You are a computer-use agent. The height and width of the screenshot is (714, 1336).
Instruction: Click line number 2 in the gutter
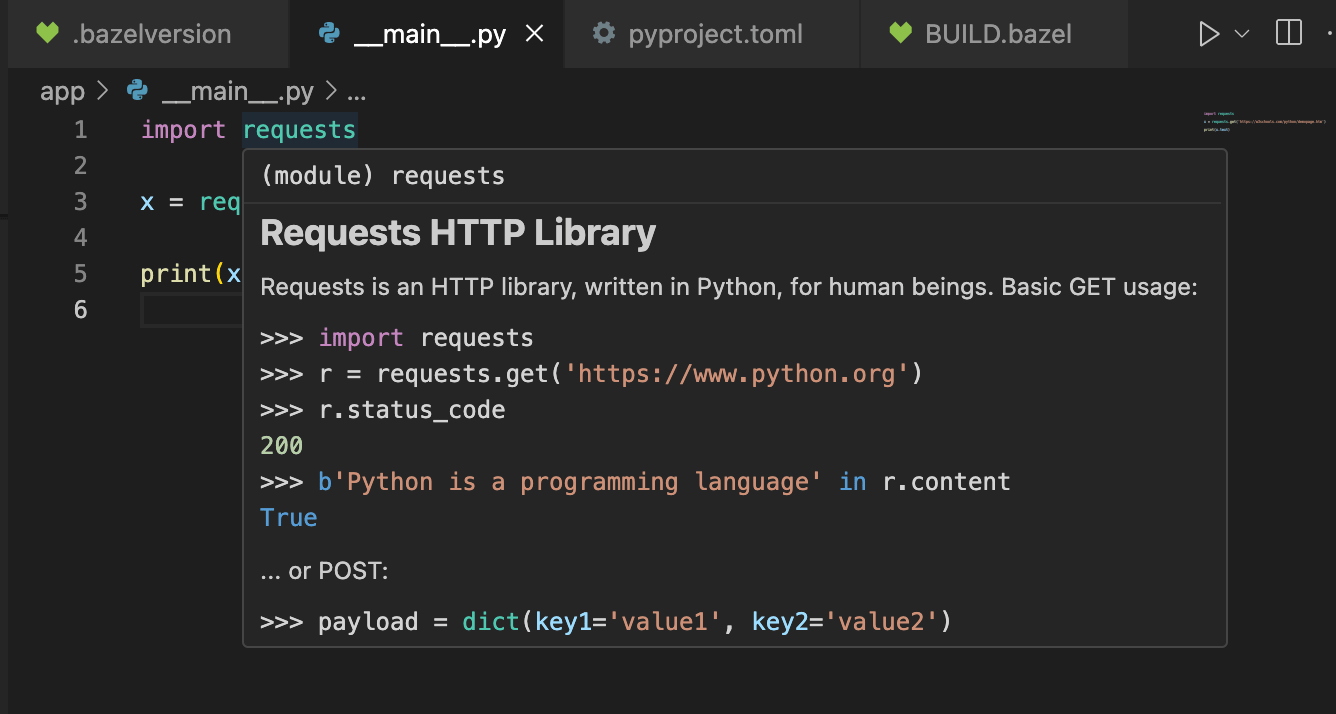80,166
